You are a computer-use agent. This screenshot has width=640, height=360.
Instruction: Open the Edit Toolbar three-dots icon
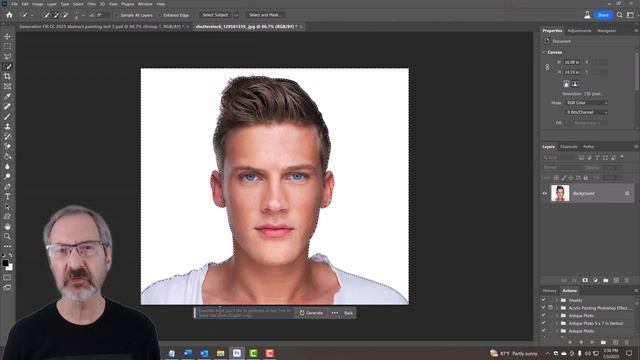7,247
